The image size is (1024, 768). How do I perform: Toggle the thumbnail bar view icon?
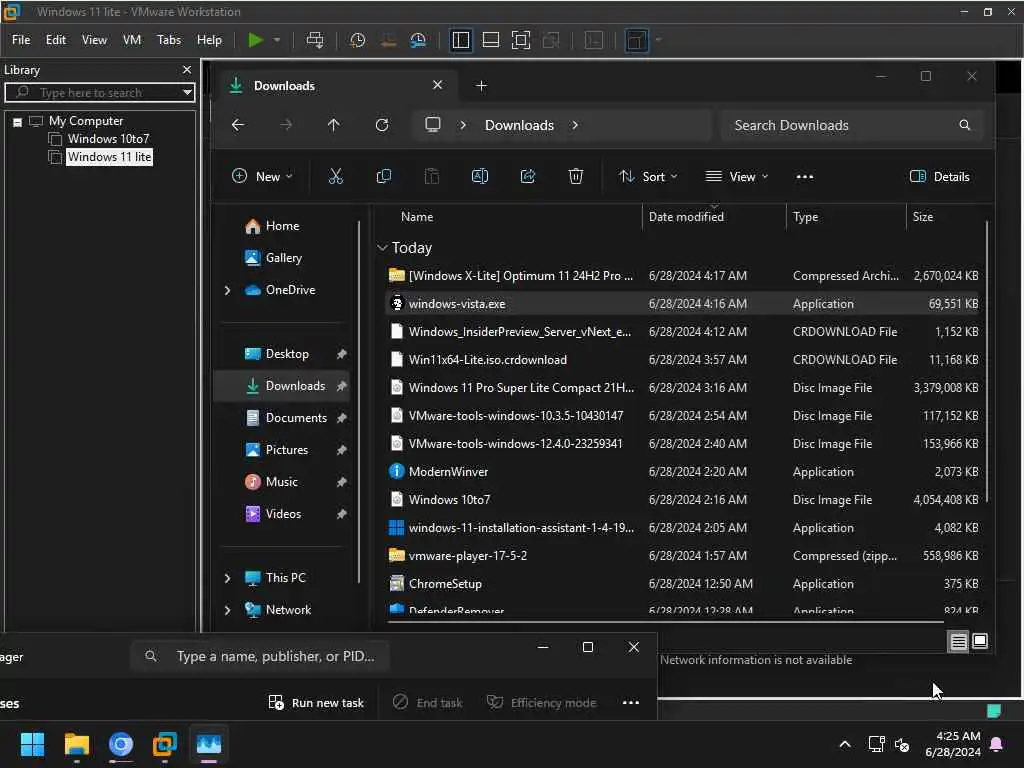click(490, 40)
